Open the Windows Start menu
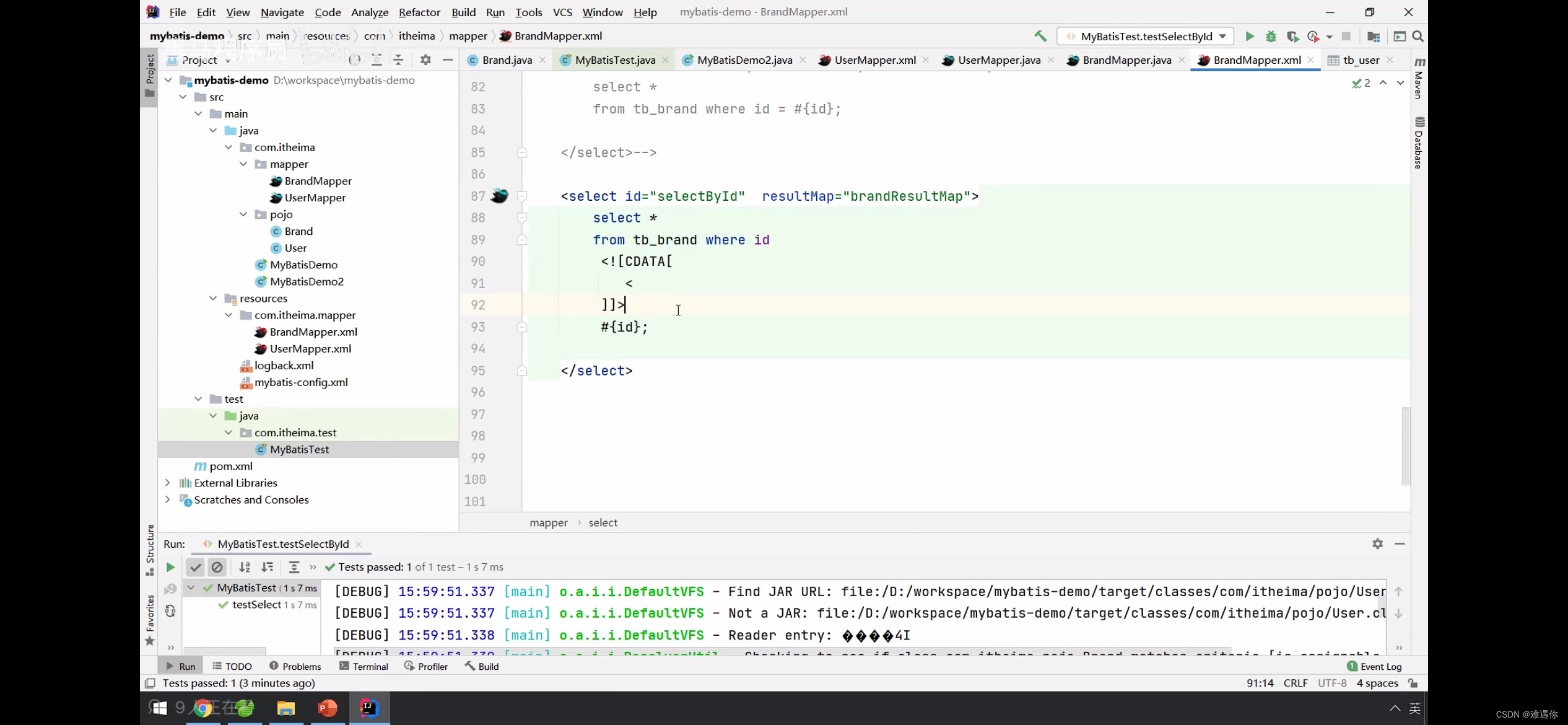This screenshot has width=1568, height=725. click(x=159, y=708)
